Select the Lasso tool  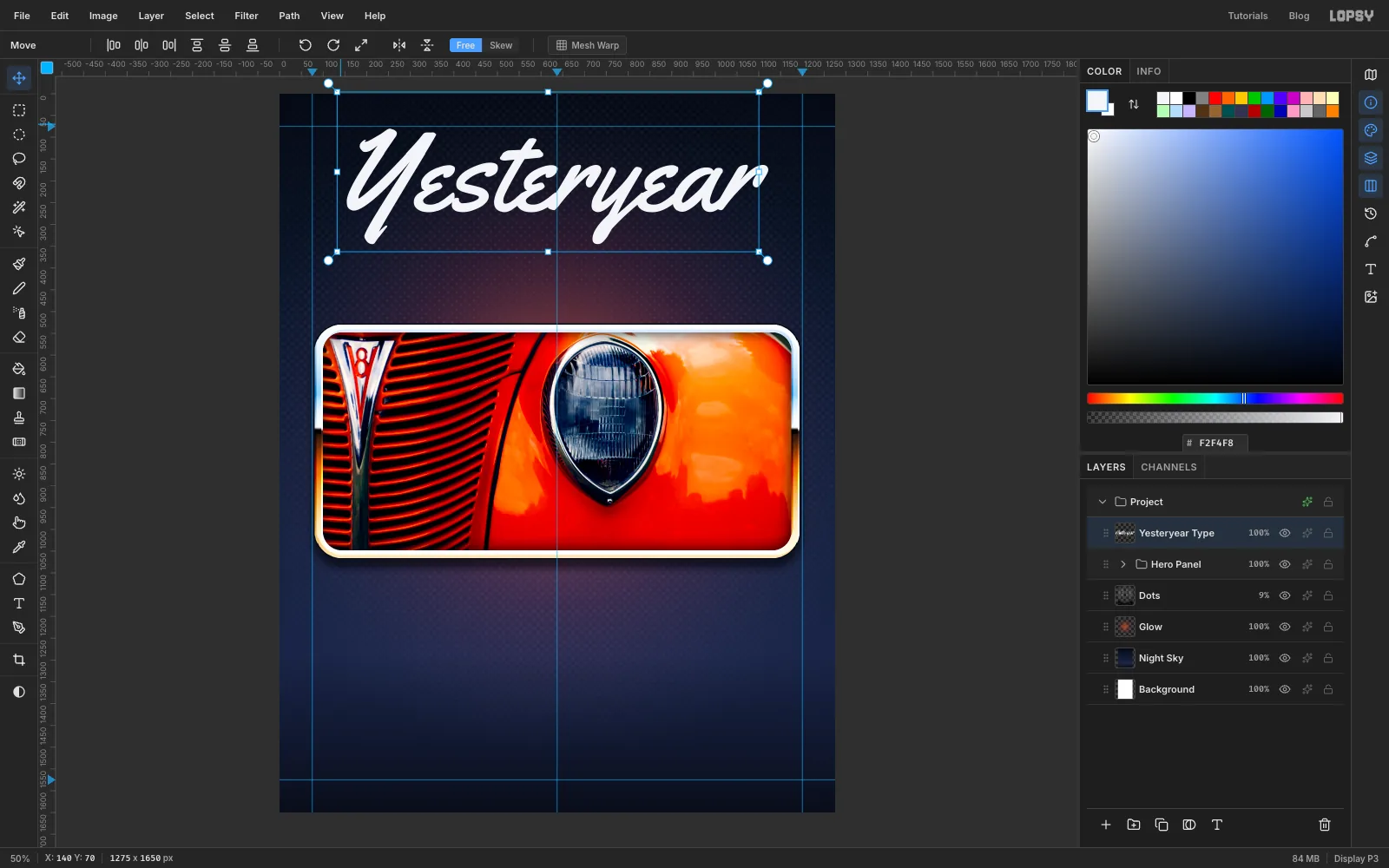tap(19, 159)
